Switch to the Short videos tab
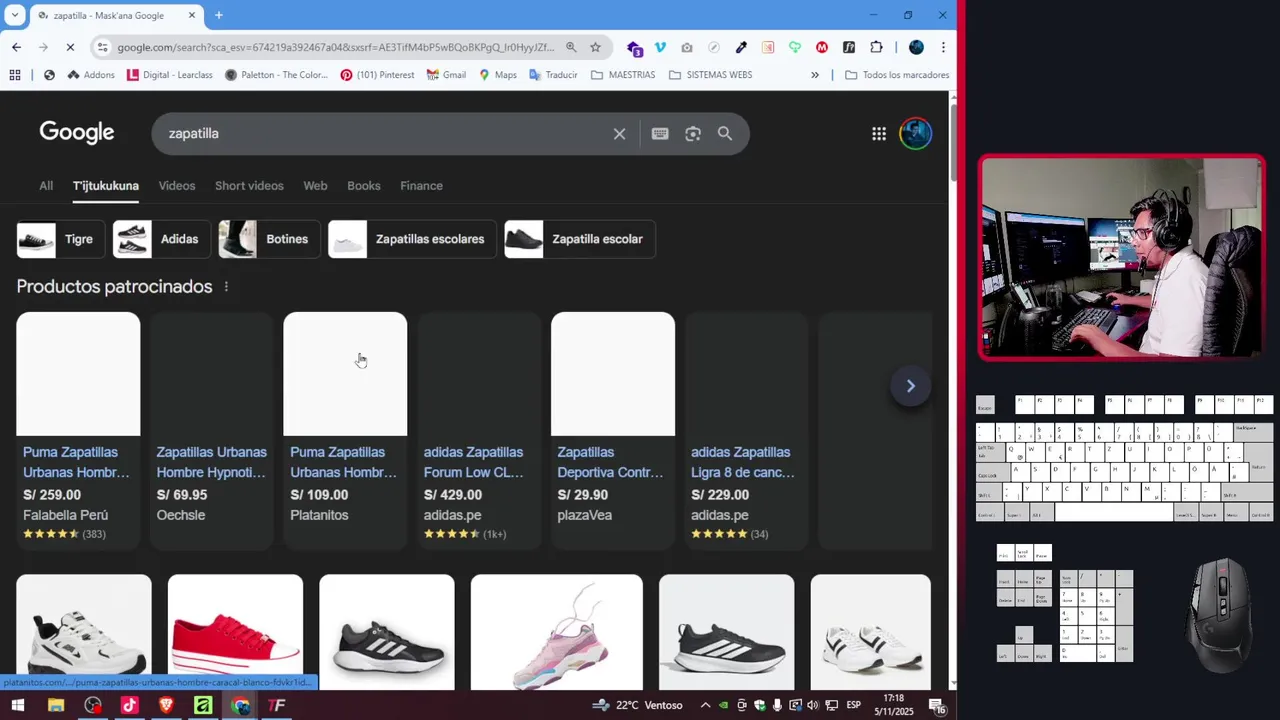The height and width of the screenshot is (720, 1280). point(249,186)
